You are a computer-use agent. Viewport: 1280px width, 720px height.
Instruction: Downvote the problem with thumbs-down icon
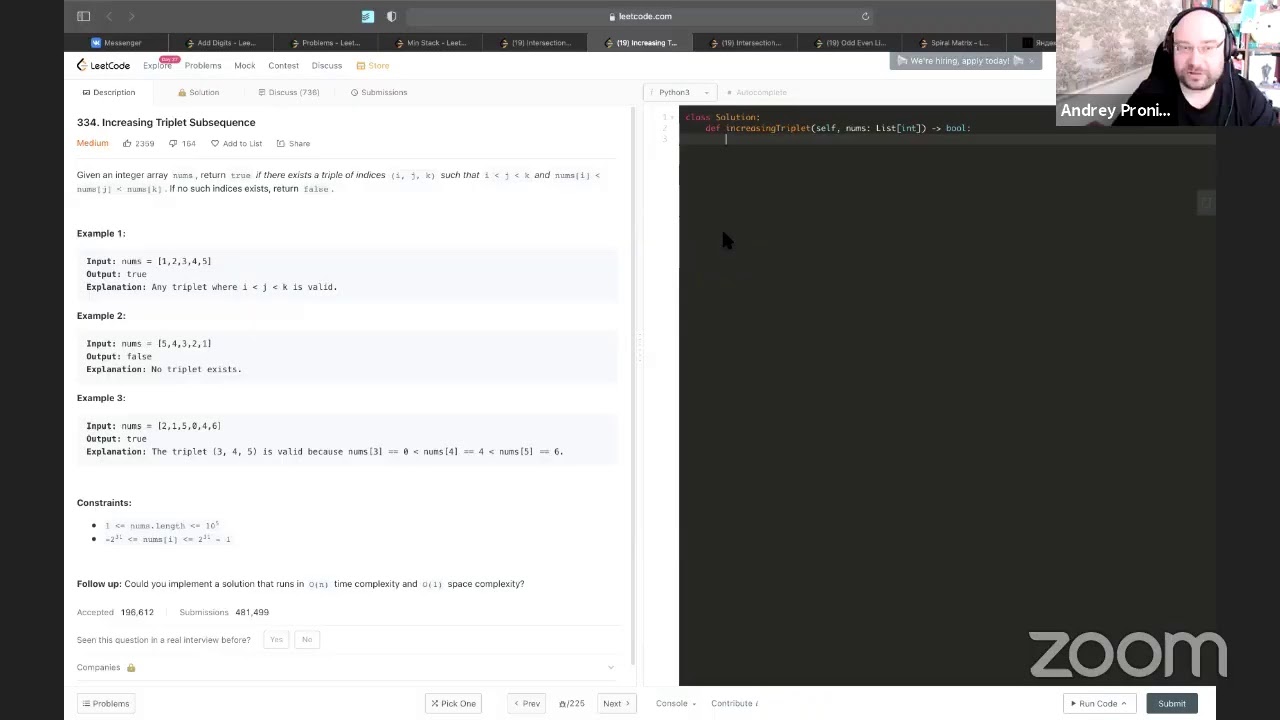(x=182, y=144)
